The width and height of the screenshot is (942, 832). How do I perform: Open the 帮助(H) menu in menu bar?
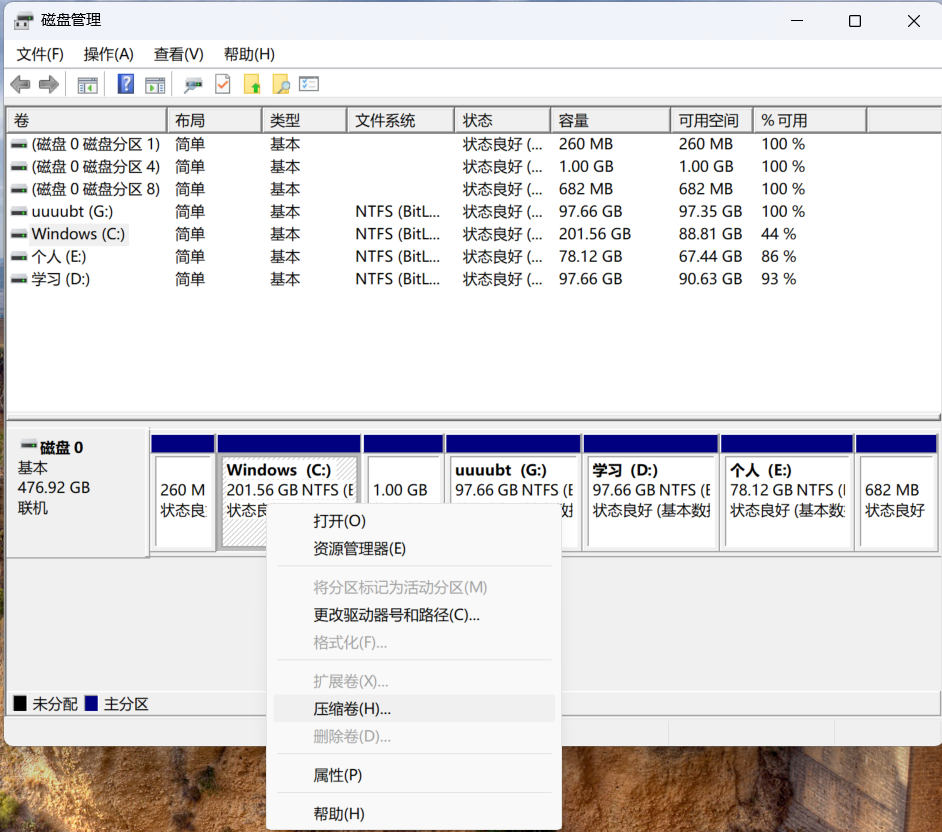point(249,55)
